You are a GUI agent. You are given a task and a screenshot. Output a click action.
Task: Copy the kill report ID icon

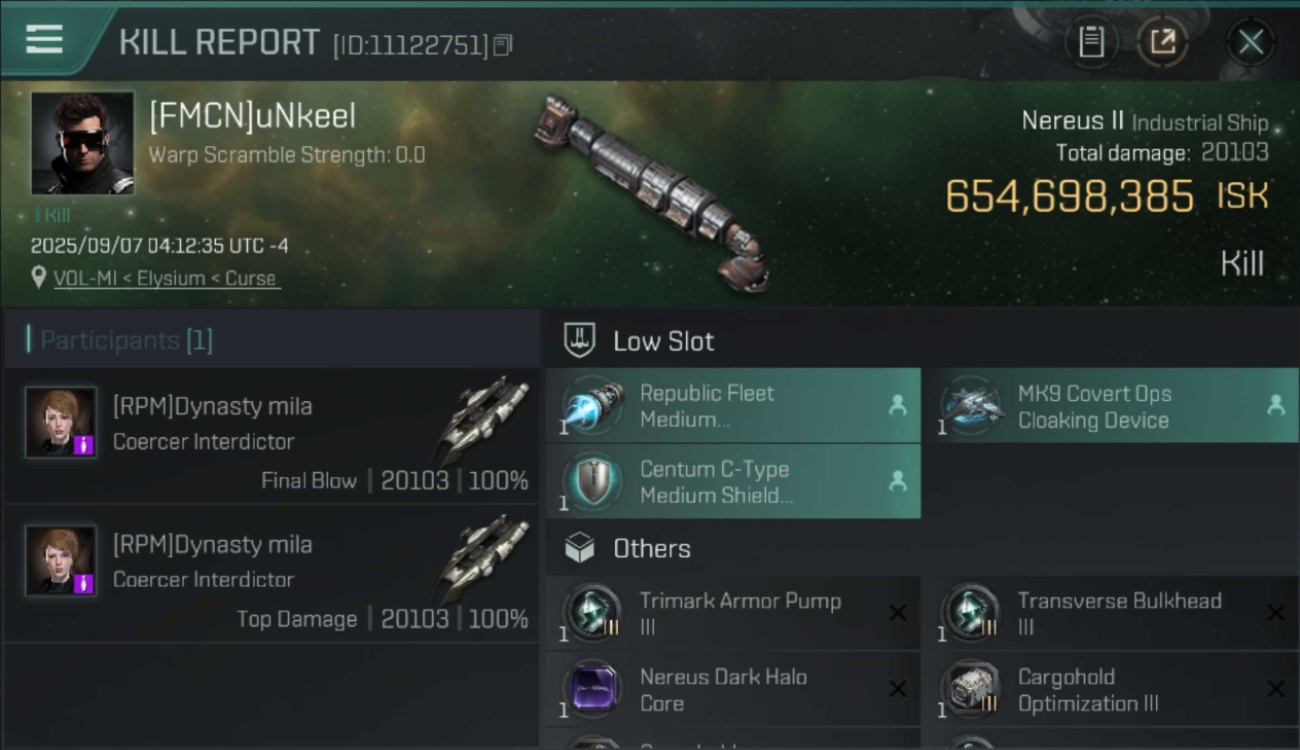[x=502, y=45]
